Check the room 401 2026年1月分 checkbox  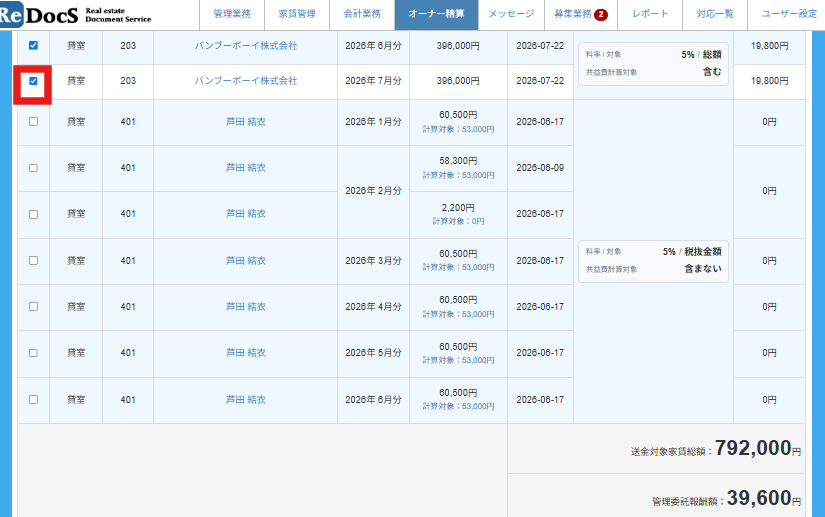(x=33, y=121)
